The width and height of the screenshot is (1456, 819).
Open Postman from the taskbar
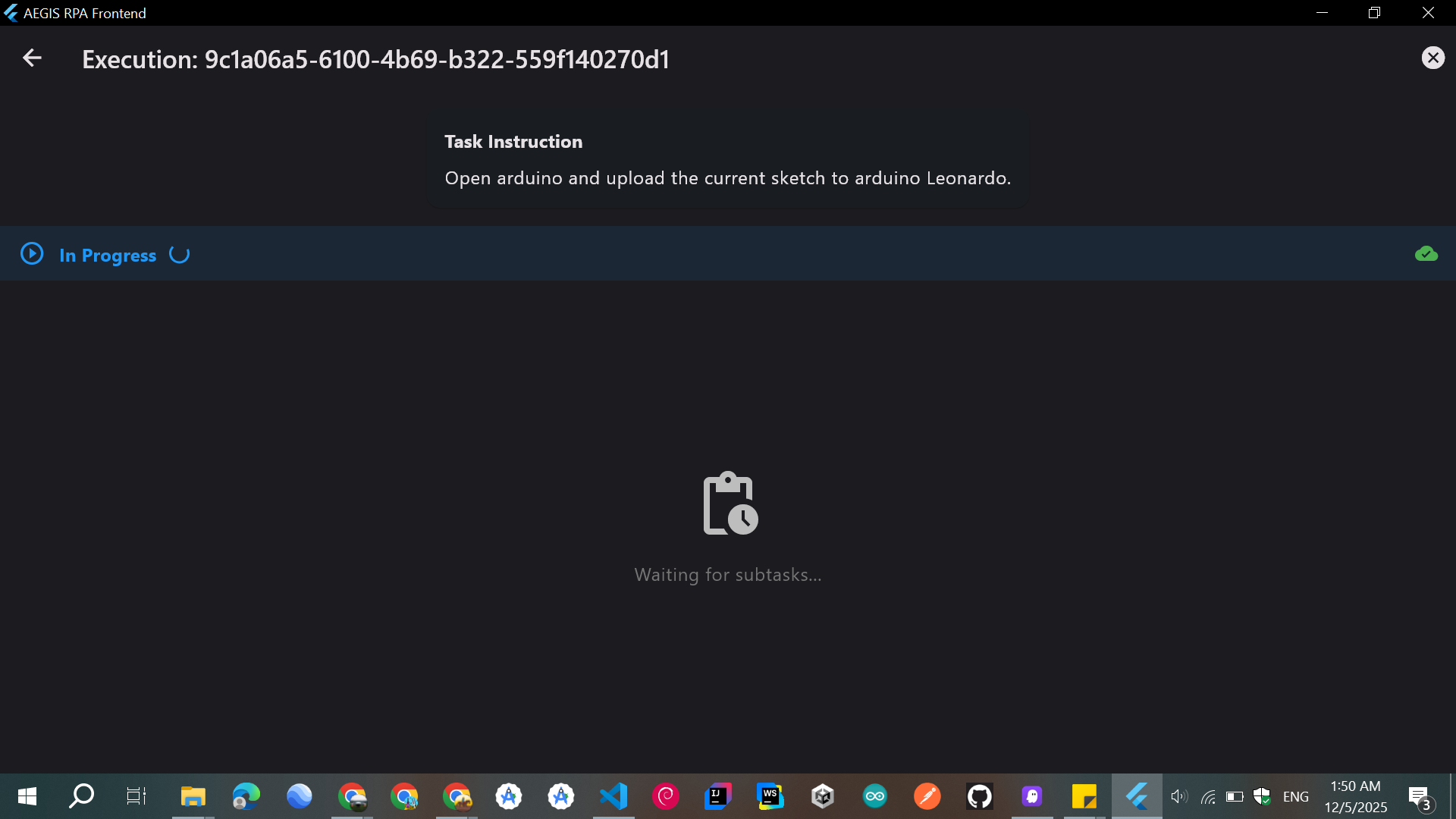click(x=927, y=796)
